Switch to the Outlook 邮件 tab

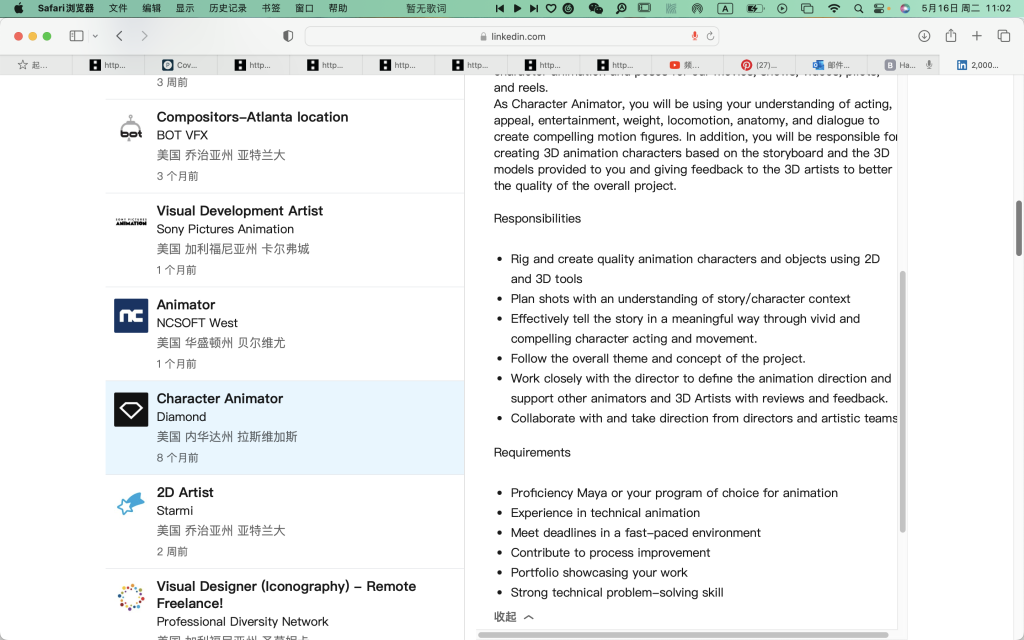click(831, 65)
